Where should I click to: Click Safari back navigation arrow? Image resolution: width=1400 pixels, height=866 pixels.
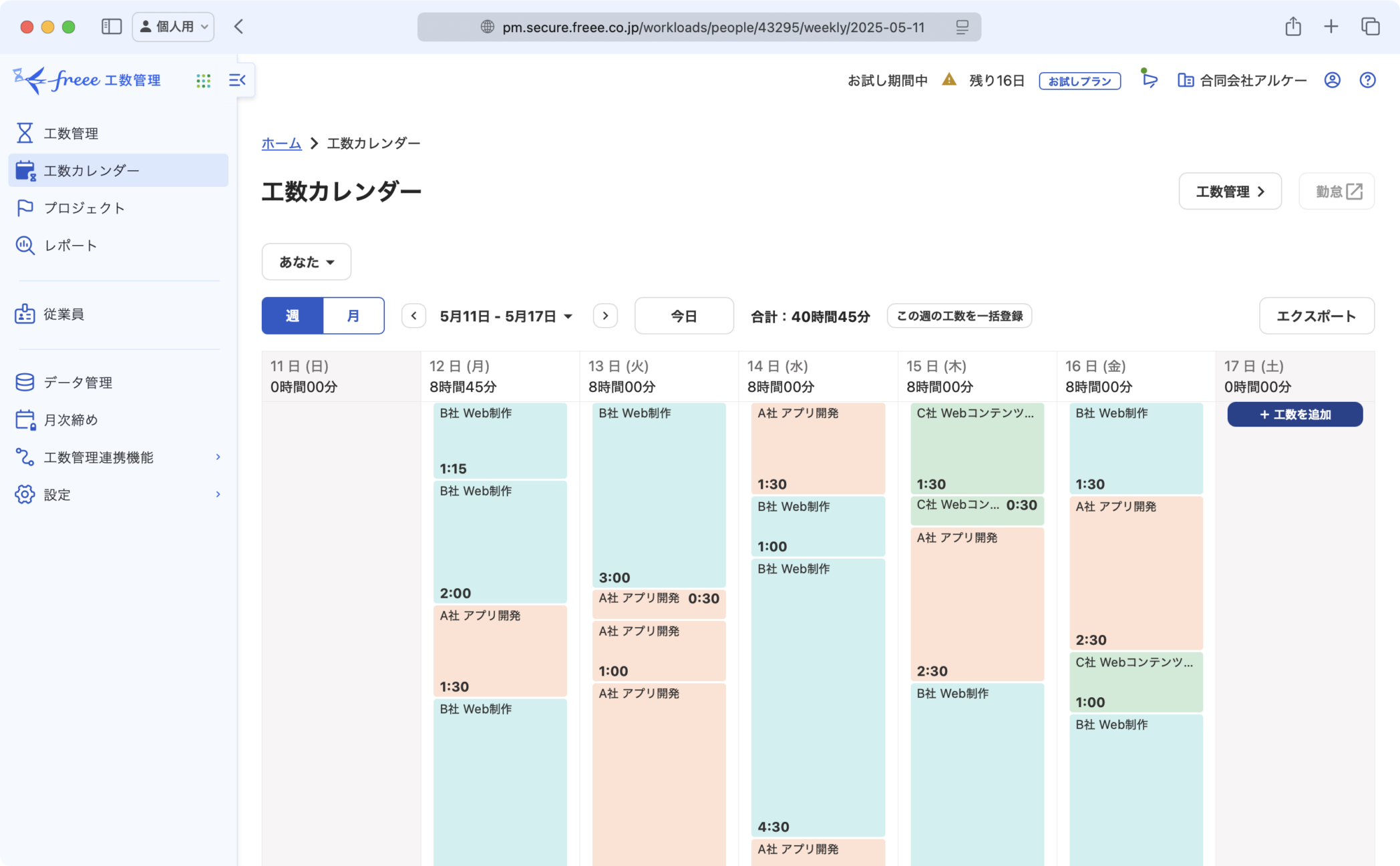coord(238,27)
